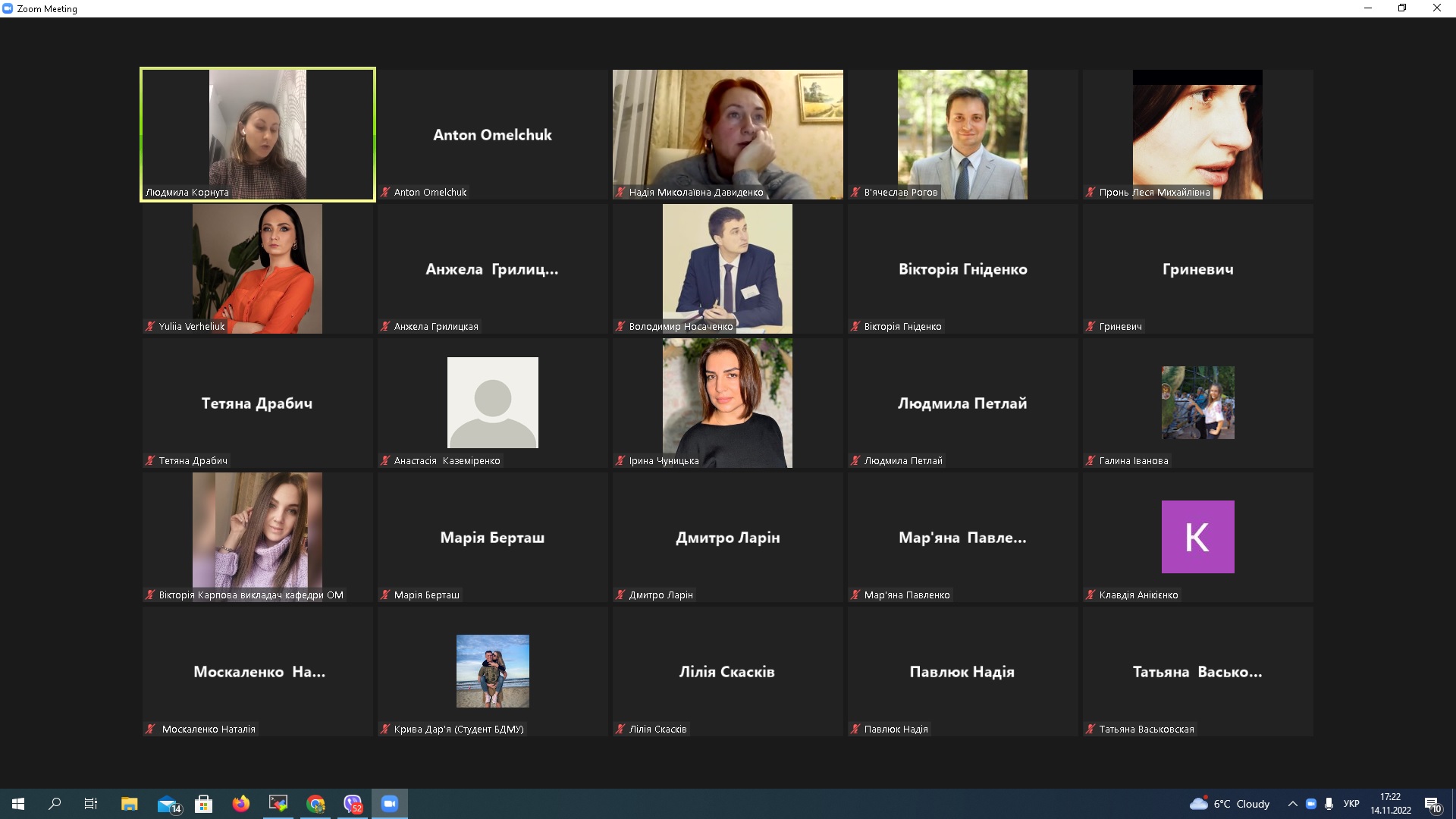The image size is (1456, 819).
Task: Click muted mic icon for Анжела Грилицкая
Action: click(x=385, y=327)
